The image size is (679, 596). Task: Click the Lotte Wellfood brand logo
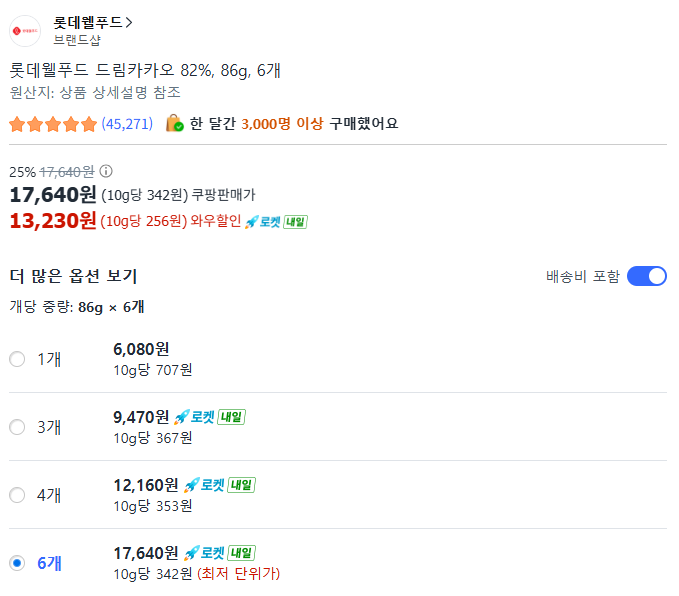(x=24, y=32)
